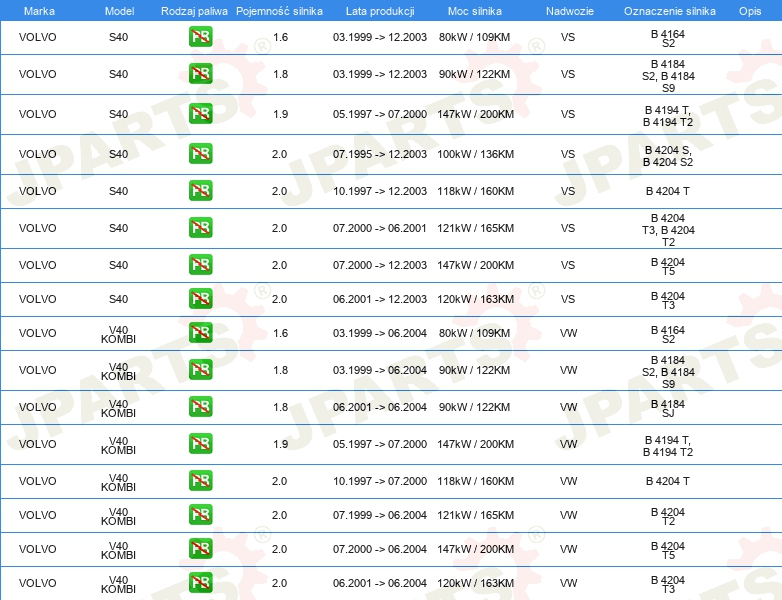Click the Marka column header
The height and width of the screenshot is (600, 782).
tap(39, 11)
